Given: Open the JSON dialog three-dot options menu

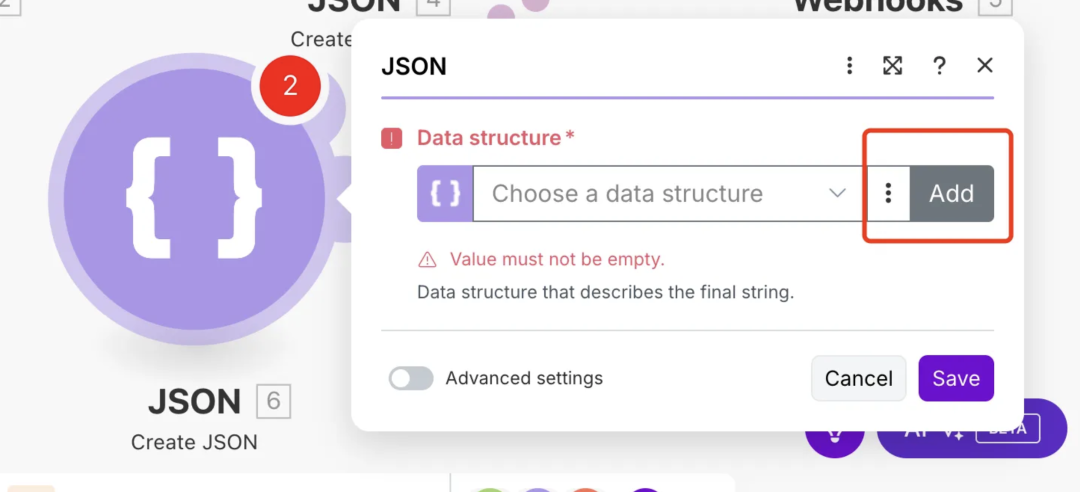Looking at the screenshot, I should 849,66.
